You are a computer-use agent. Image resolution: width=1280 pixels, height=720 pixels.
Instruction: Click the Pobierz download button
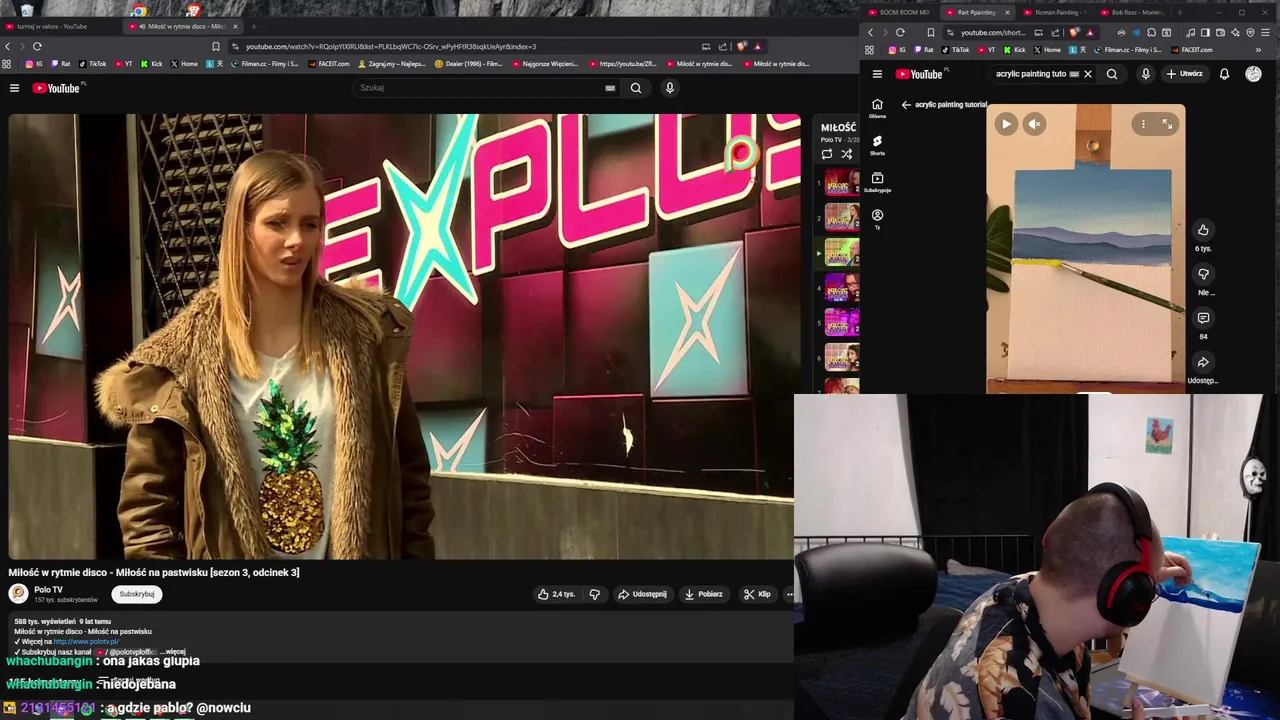coord(703,594)
